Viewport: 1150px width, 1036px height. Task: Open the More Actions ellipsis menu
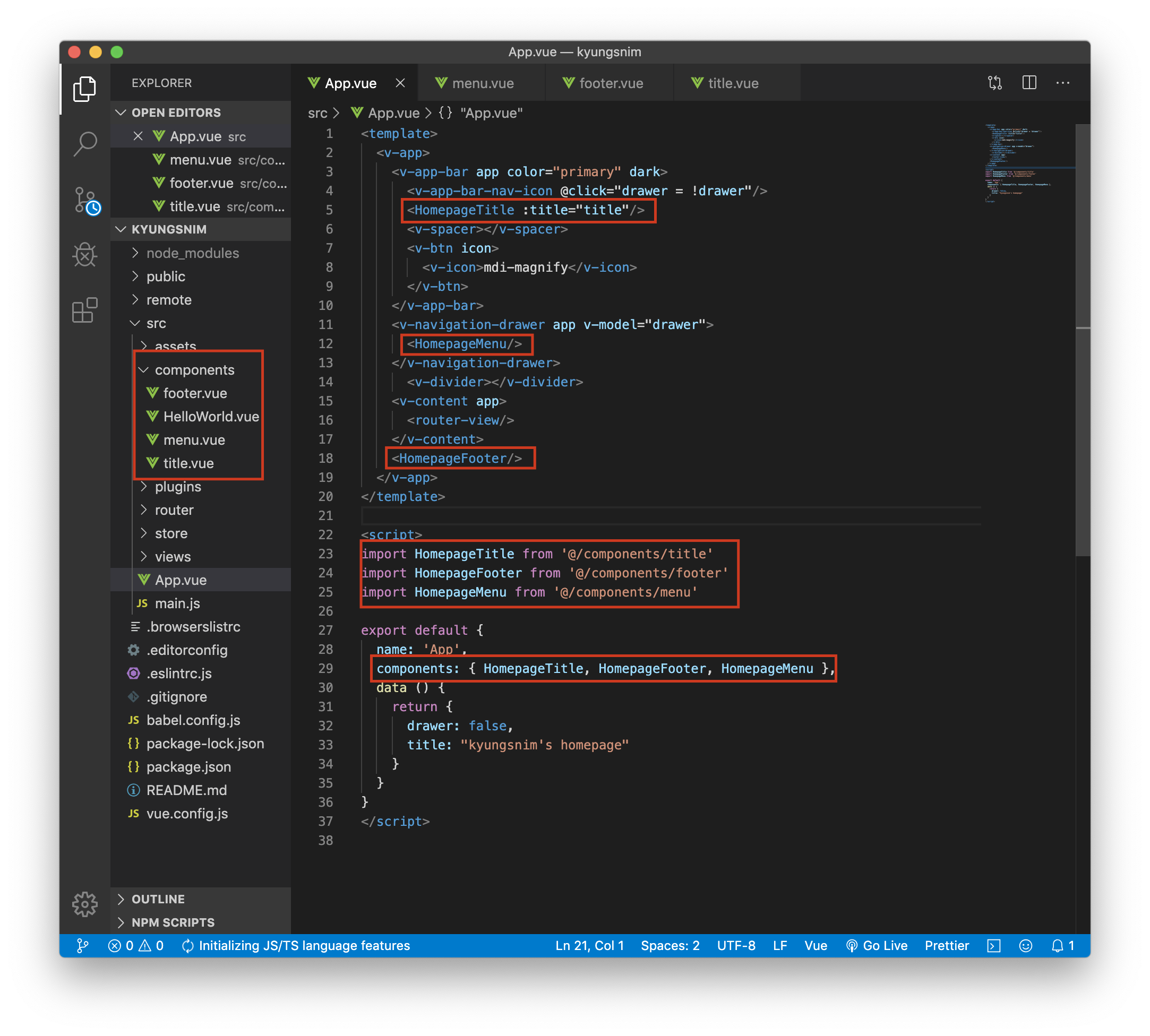click(x=1062, y=83)
